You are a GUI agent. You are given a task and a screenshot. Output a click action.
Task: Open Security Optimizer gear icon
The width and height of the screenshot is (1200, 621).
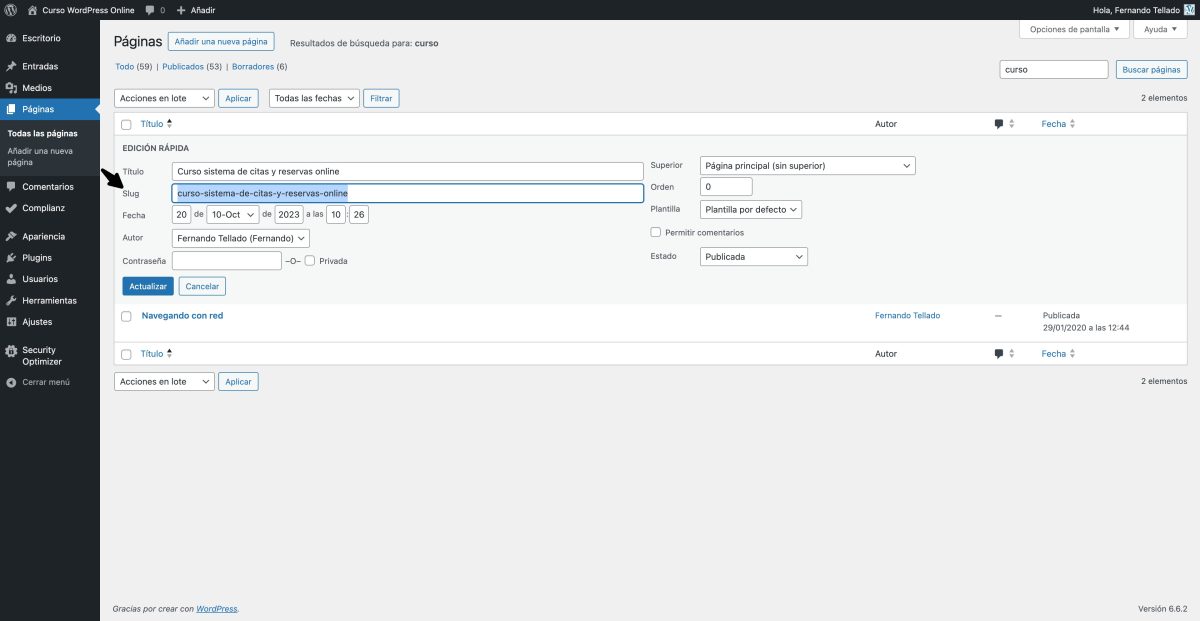[x=11, y=351]
